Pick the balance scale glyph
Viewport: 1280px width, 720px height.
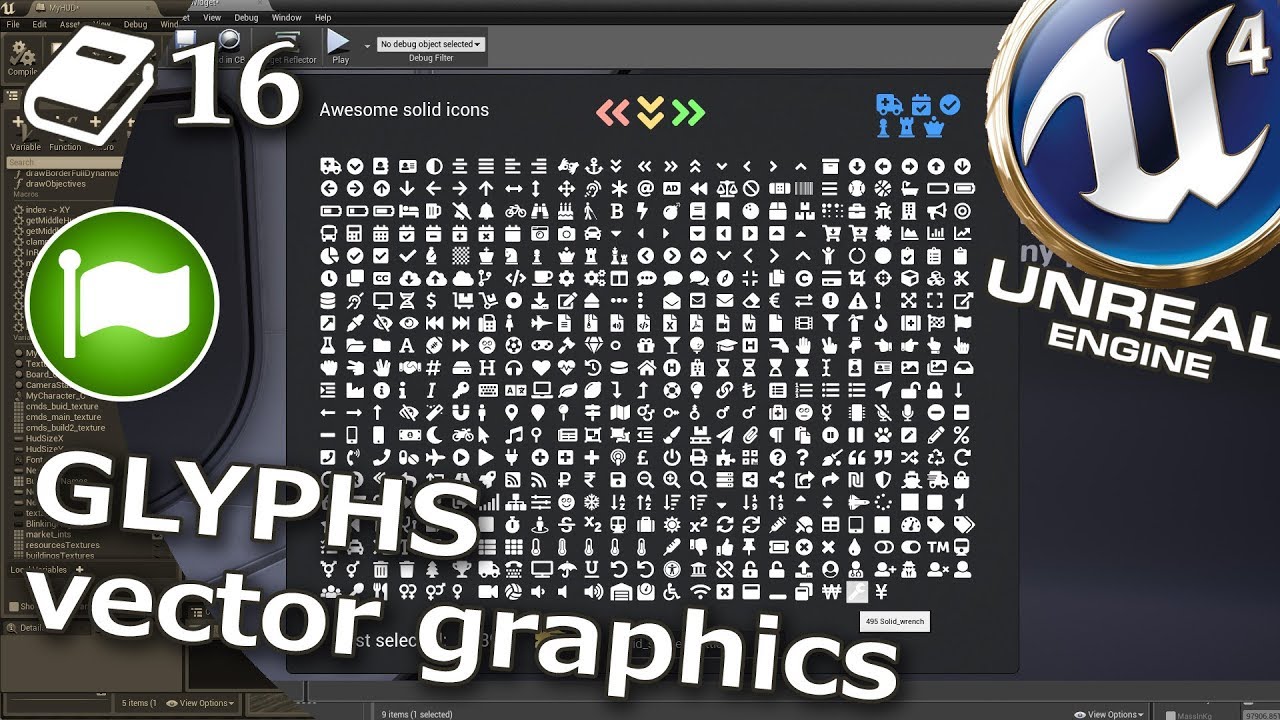[727, 188]
